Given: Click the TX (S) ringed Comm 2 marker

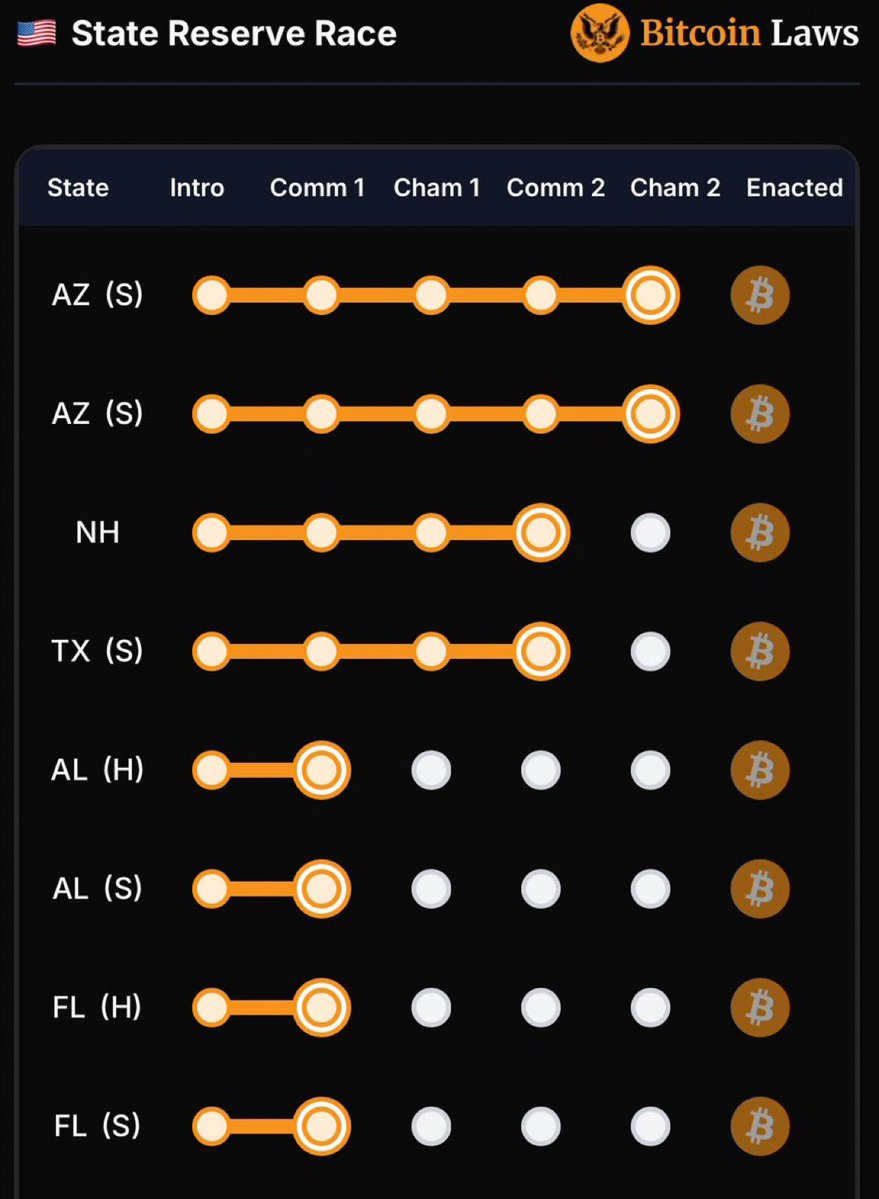Looking at the screenshot, I should point(541,651).
